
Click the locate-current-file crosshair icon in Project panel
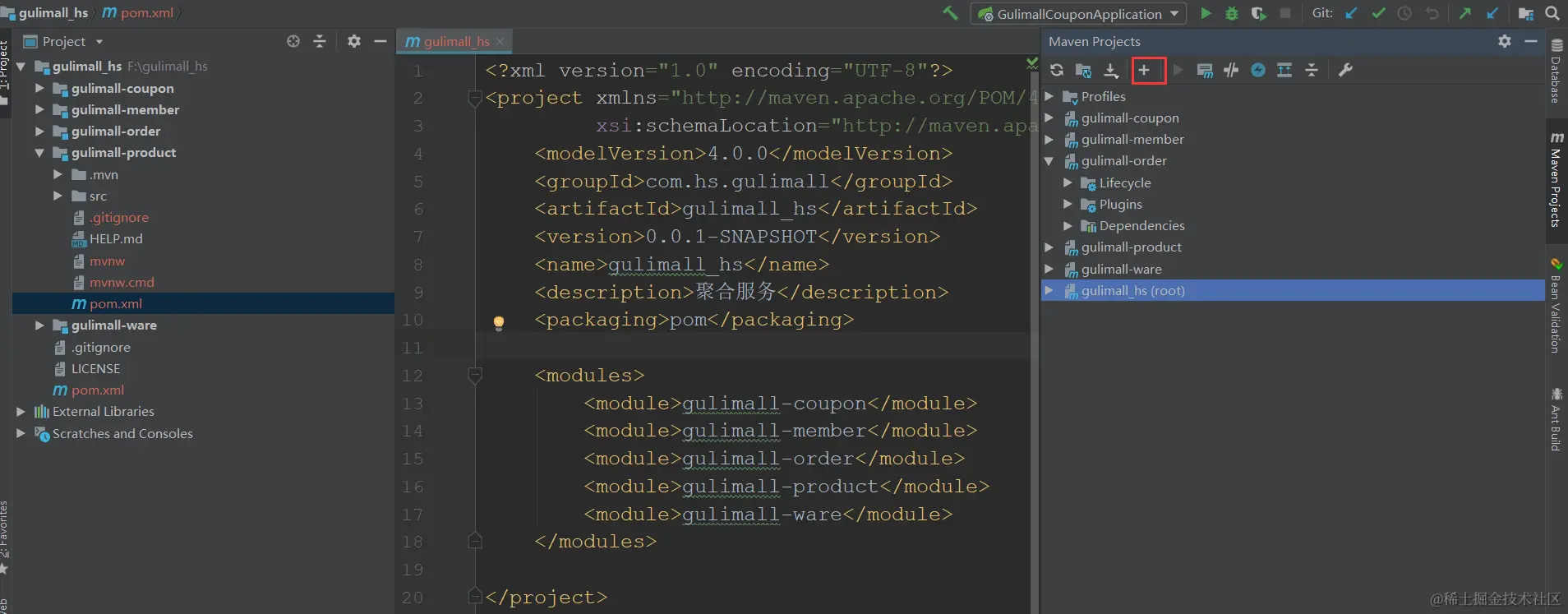[293, 41]
